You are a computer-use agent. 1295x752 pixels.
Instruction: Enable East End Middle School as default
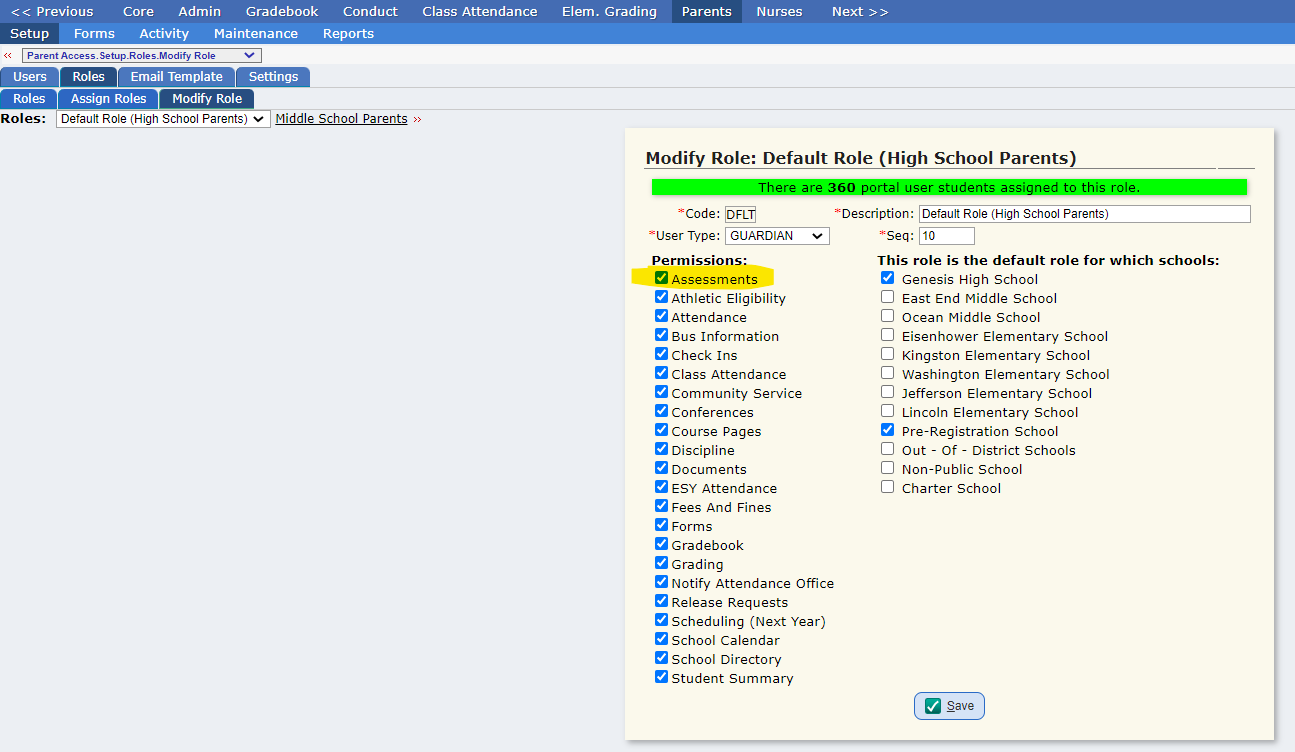[x=887, y=297]
